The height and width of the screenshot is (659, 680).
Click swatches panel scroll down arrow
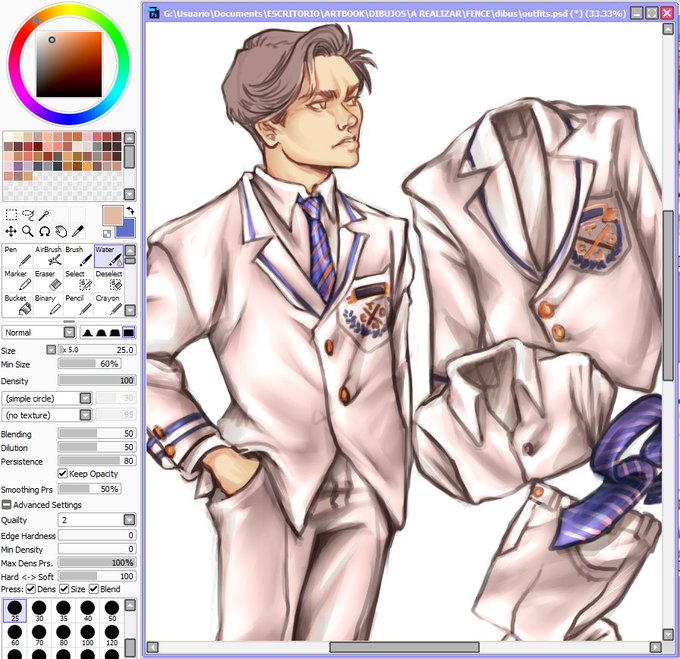(x=130, y=194)
